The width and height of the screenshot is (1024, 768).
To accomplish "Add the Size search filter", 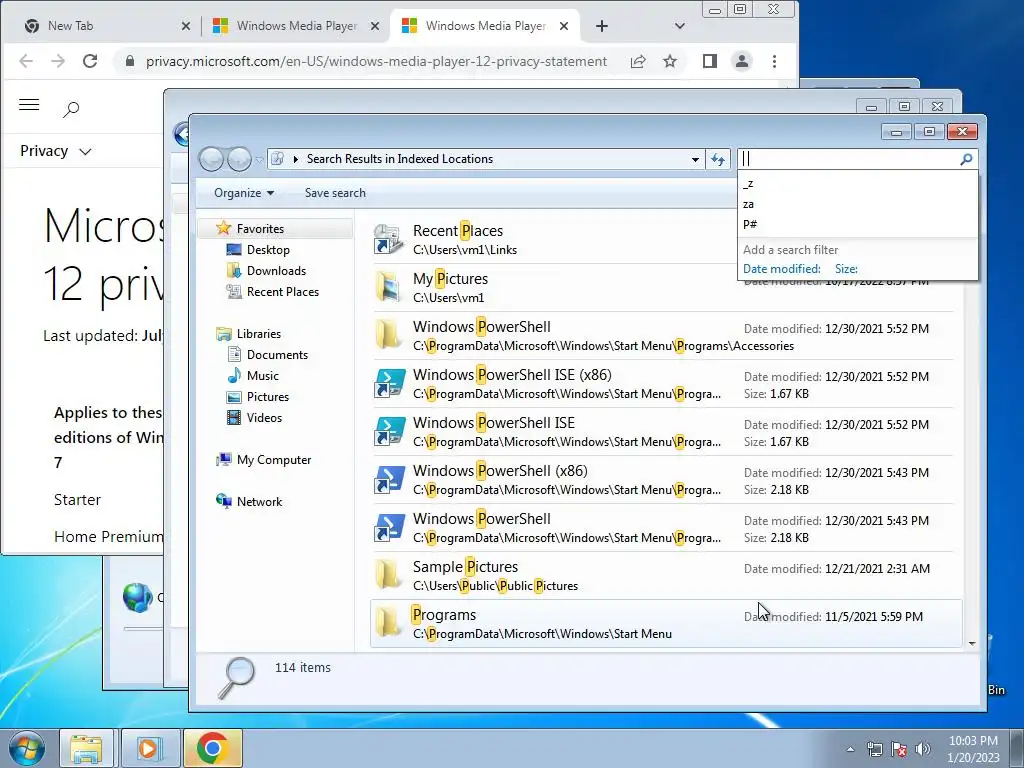I will [x=846, y=268].
